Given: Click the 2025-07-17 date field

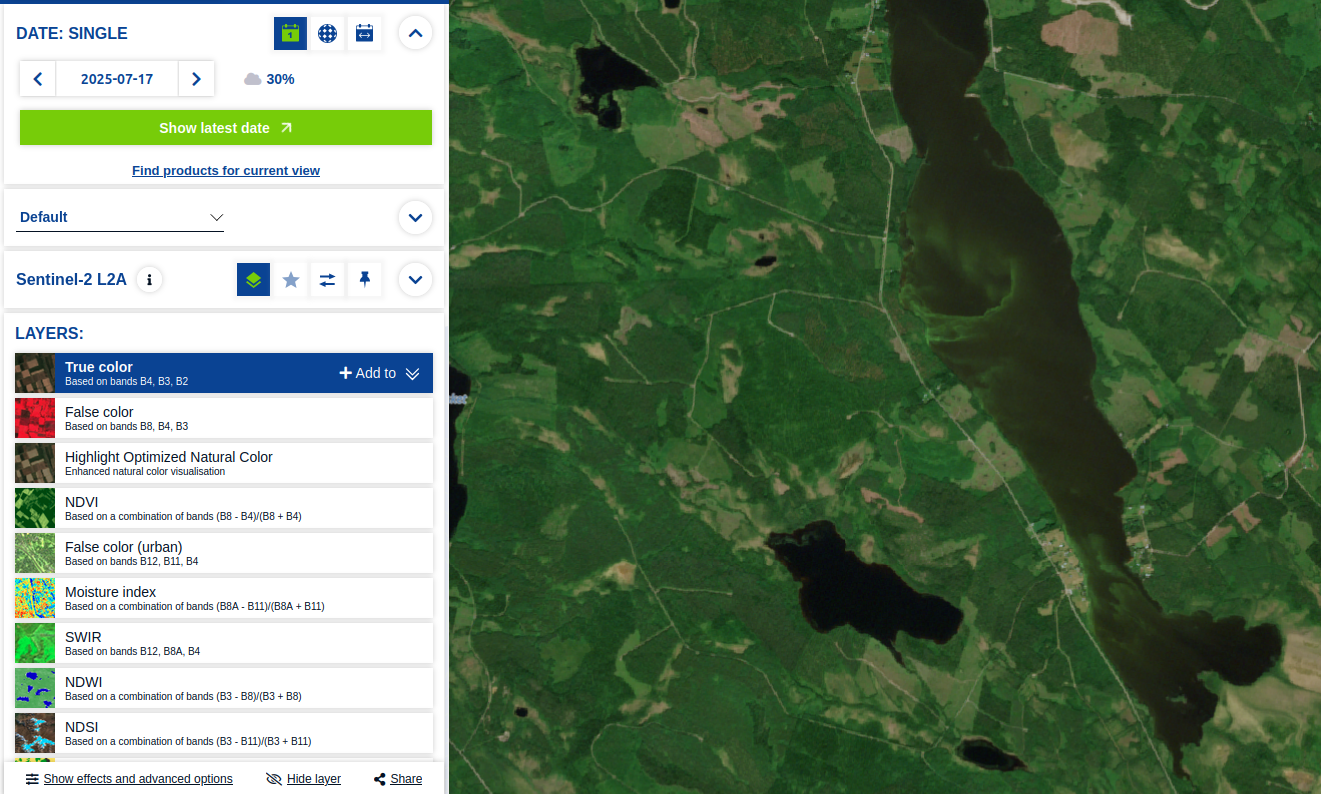Looking at the screenshot, I should [117, 79].
